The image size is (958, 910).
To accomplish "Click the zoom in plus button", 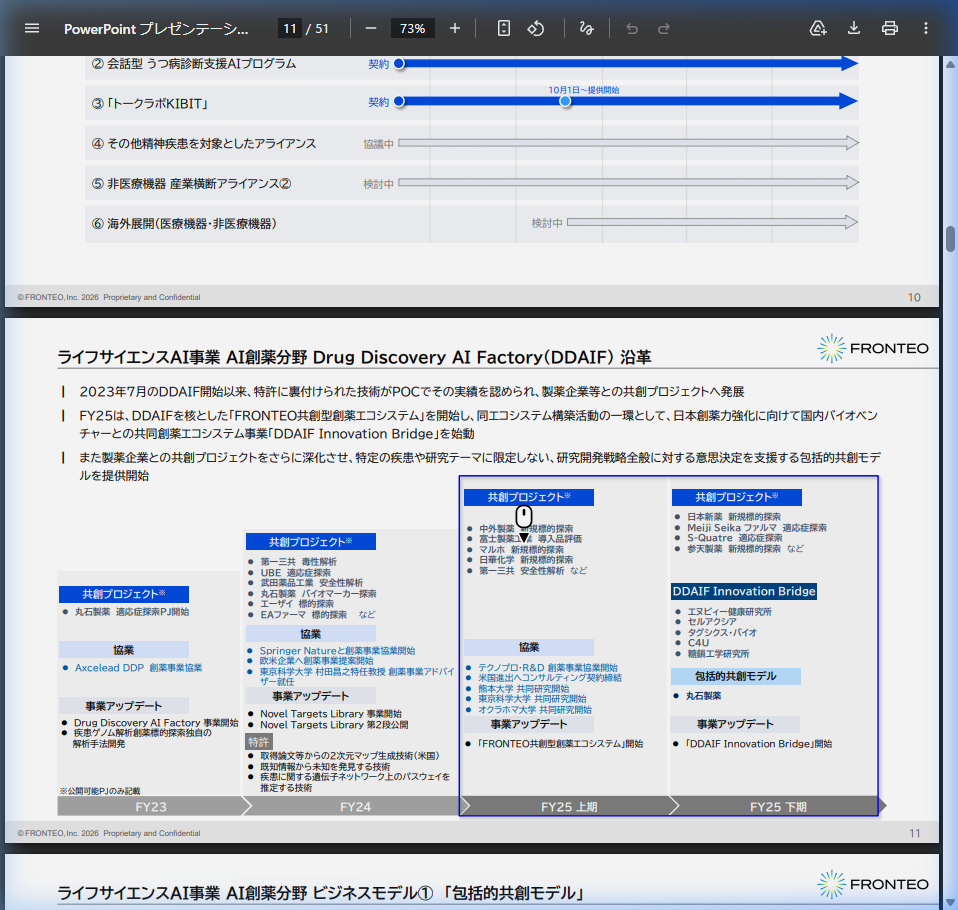I will (x=455, y=28).
